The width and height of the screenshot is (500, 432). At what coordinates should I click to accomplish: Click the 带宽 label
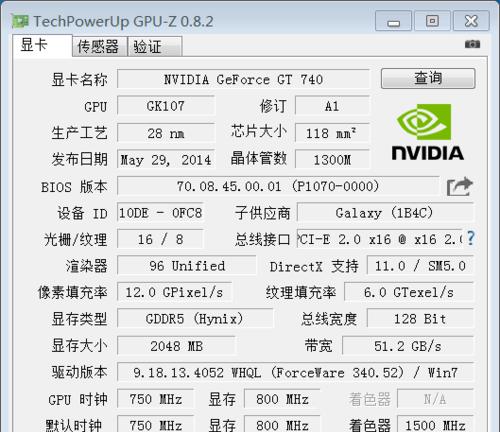pos(318,346)
